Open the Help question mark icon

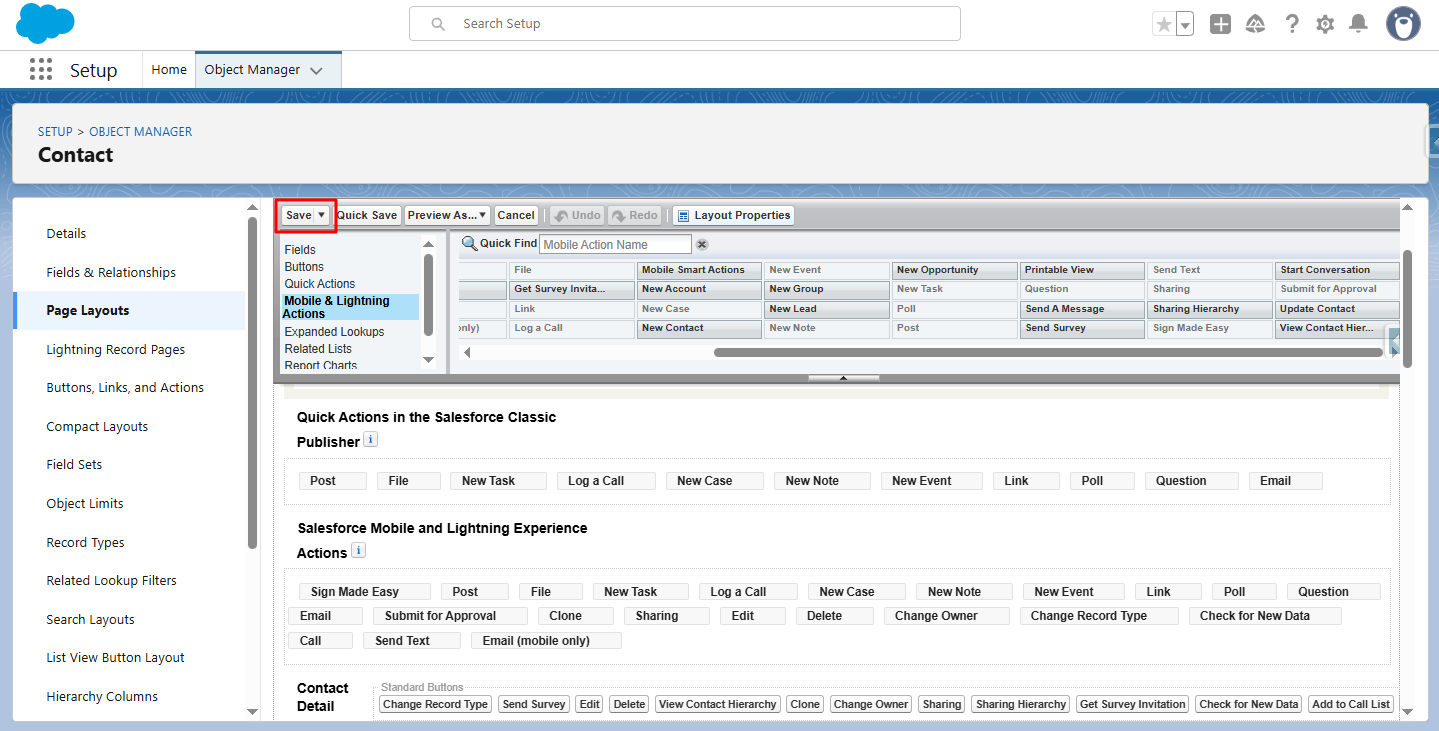pyautogui.click(x=1292, y=25)
